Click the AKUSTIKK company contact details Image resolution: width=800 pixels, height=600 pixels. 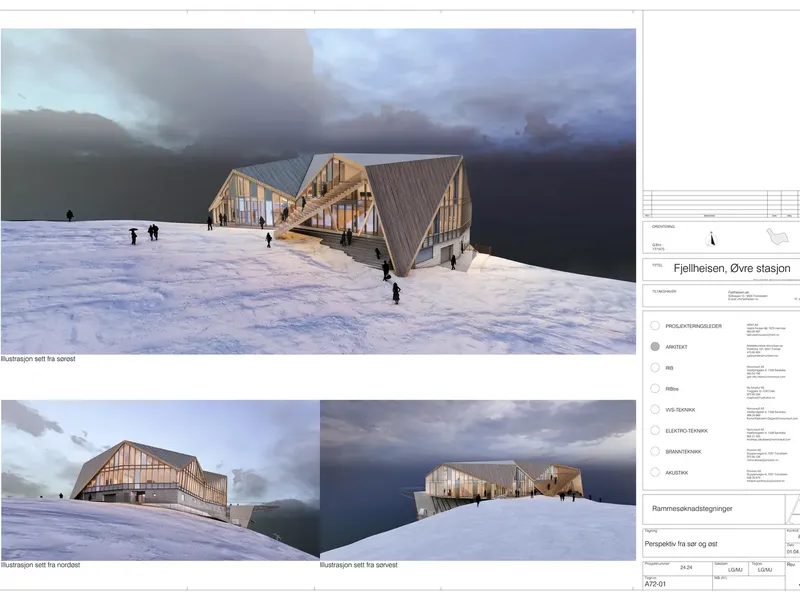(766, 477)
